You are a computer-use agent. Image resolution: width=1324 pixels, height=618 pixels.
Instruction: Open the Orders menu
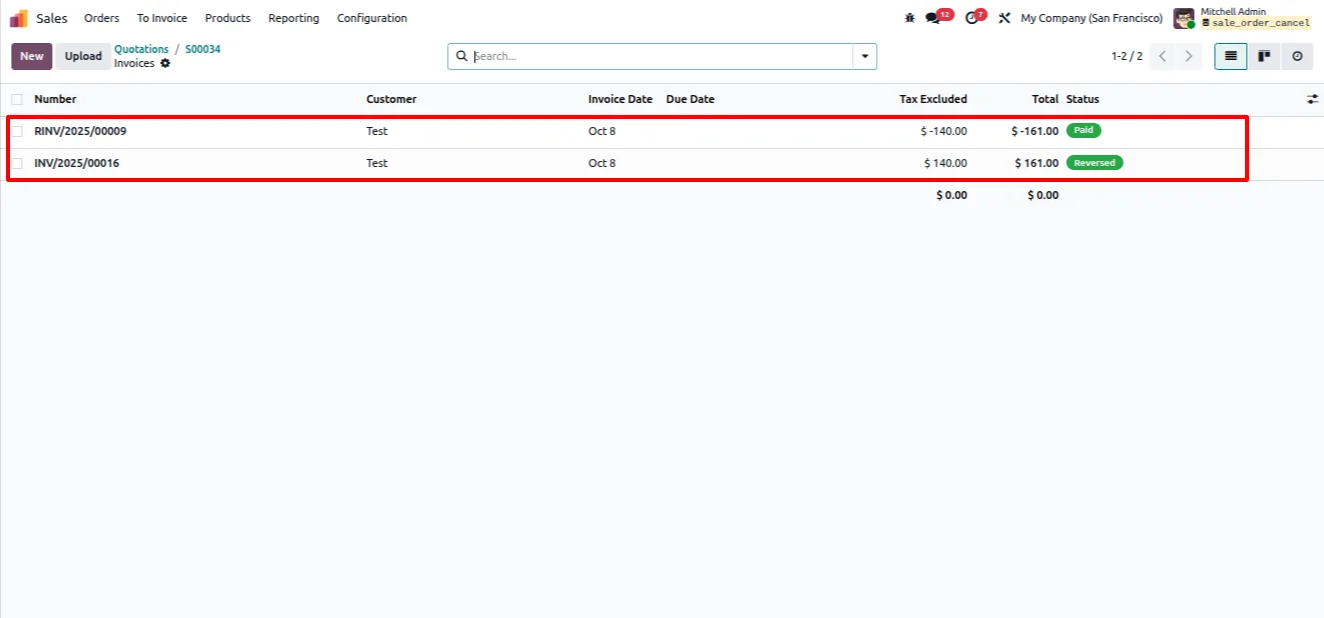[102, 18]
